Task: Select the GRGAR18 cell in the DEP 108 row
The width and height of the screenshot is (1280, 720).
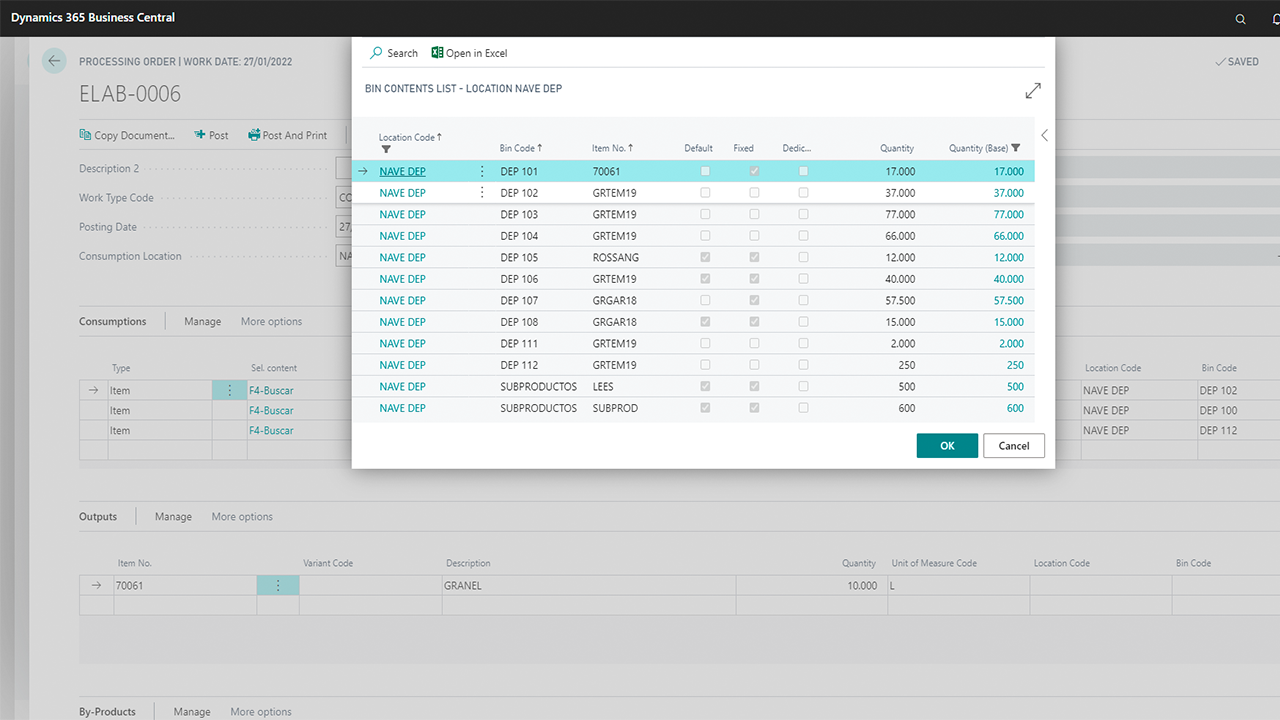Action: coord(614,322)
